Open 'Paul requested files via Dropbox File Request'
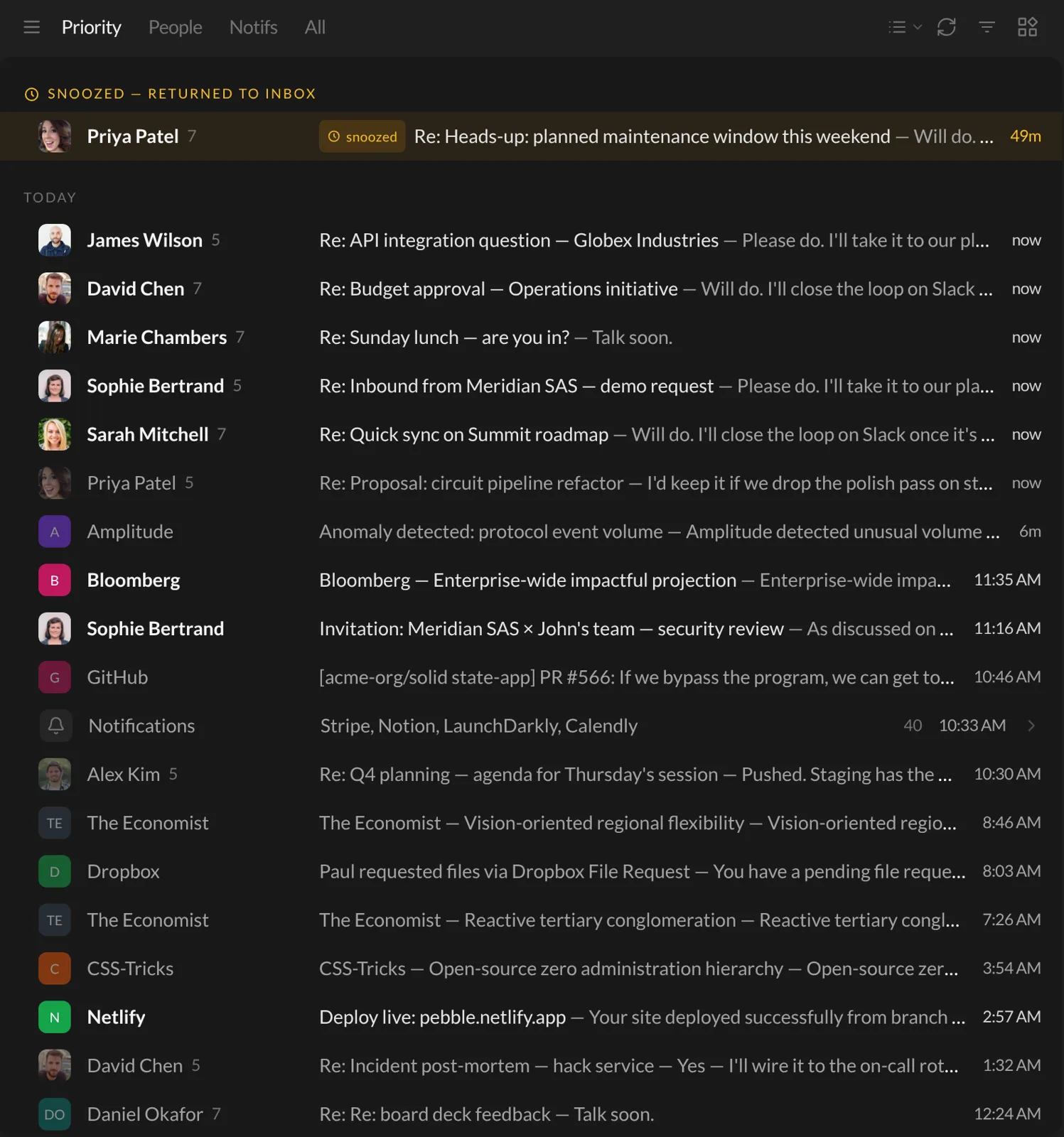1064x1137 pixels. [532, 871]
